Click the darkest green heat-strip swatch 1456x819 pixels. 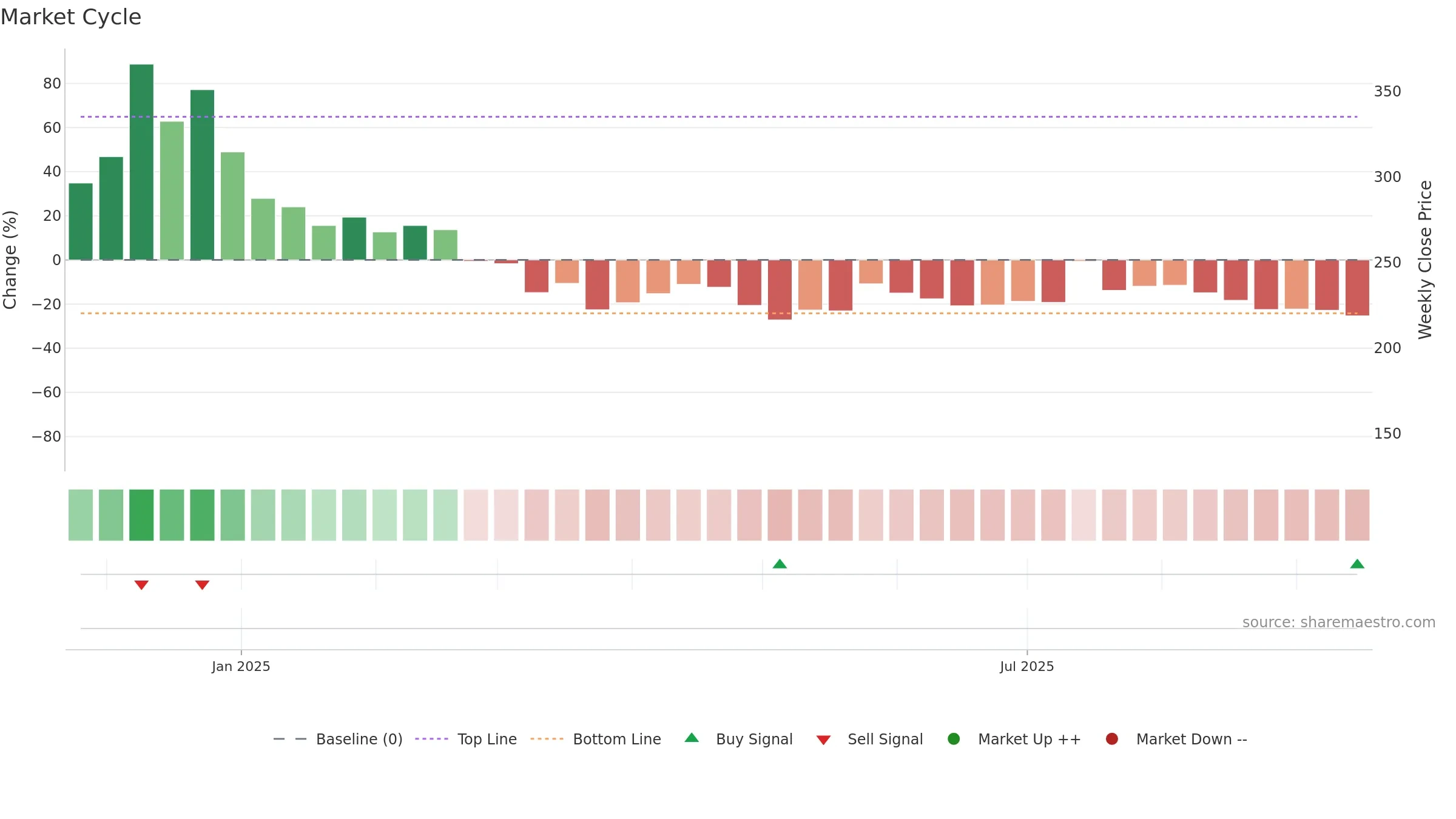click(x=141, y=515)
